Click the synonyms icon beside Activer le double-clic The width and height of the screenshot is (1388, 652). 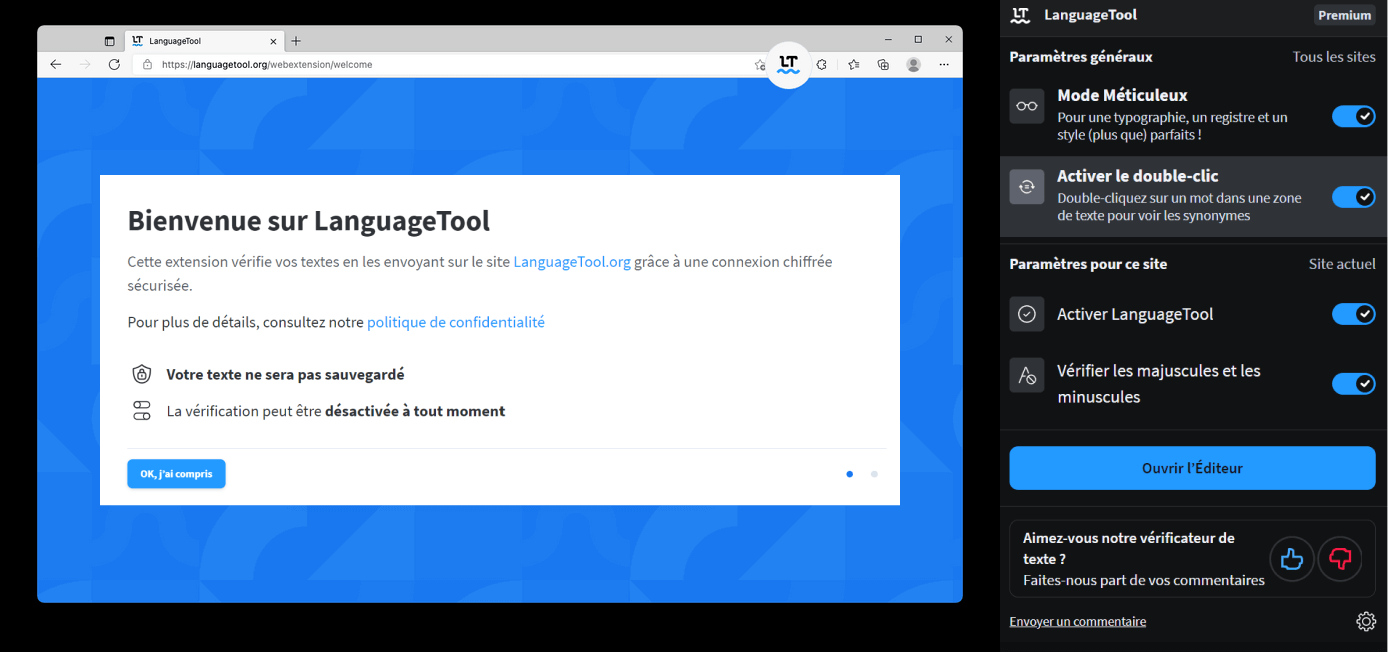pyautogui.click(x=1027, y=186)
